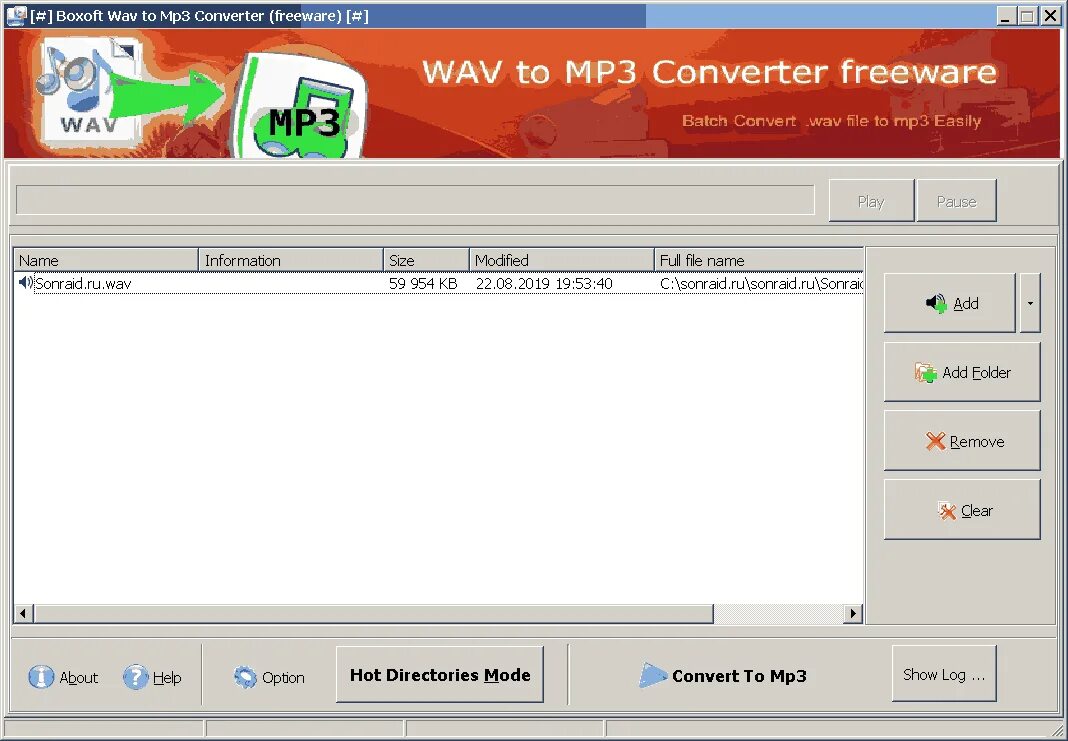Switch to Hot Directories Mode
The image size is (1068, 741).
(440, 674)
